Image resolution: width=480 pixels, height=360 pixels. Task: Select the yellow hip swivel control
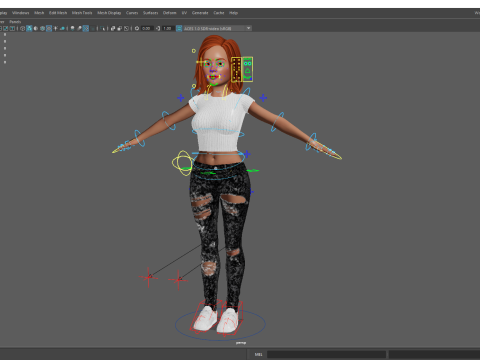pos(182,163)
